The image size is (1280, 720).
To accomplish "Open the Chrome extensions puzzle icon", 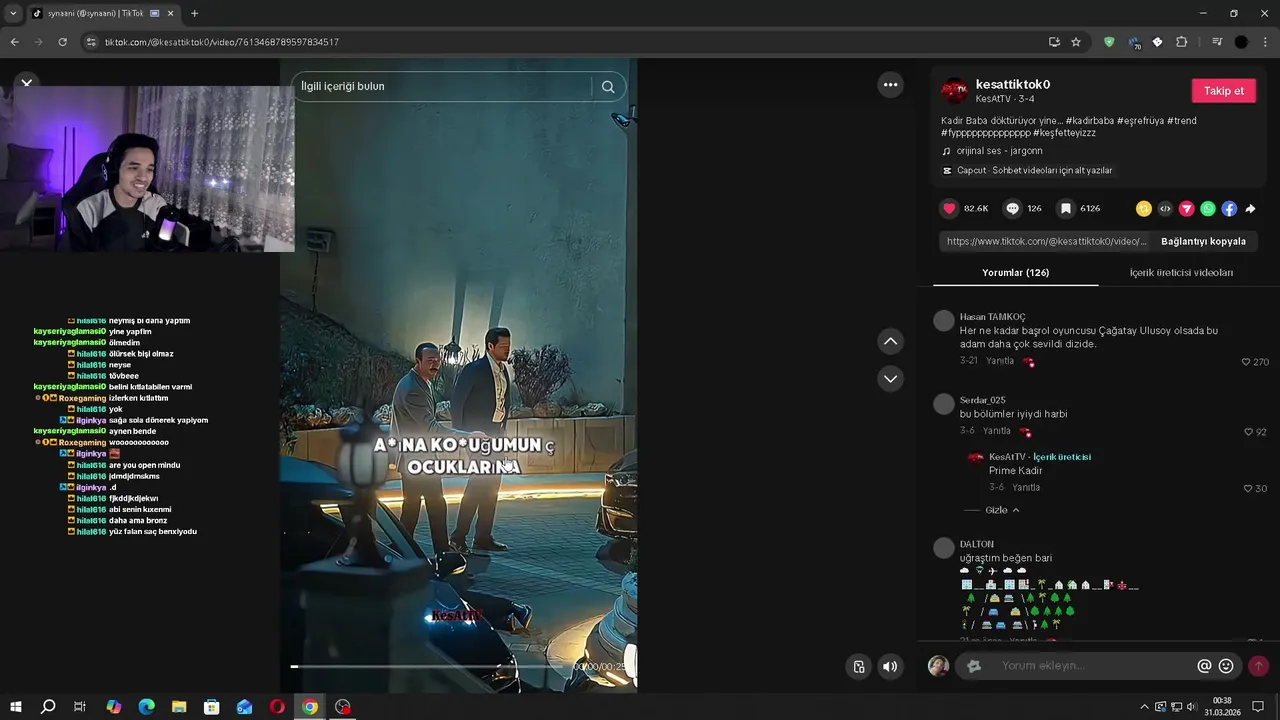I will (x=1181, y=42).
